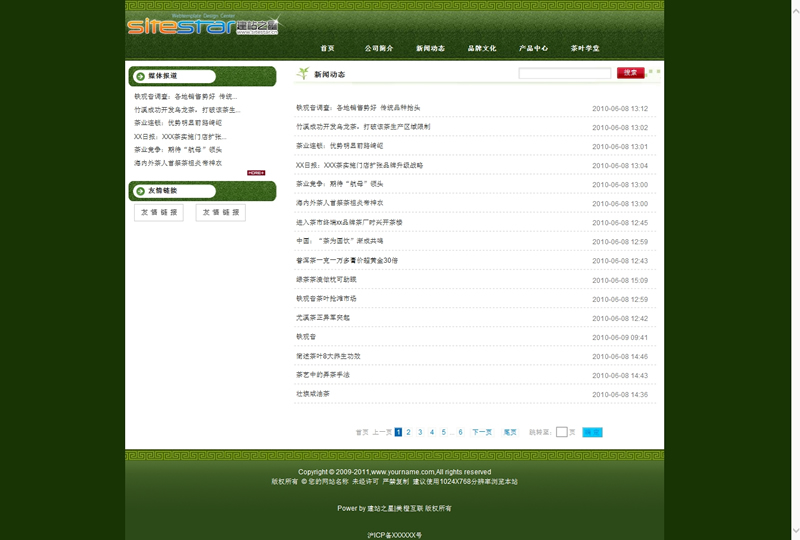Click the jump-to-page number input box
The height and width of the screenshot is (540, 800).
pos(561,432)
